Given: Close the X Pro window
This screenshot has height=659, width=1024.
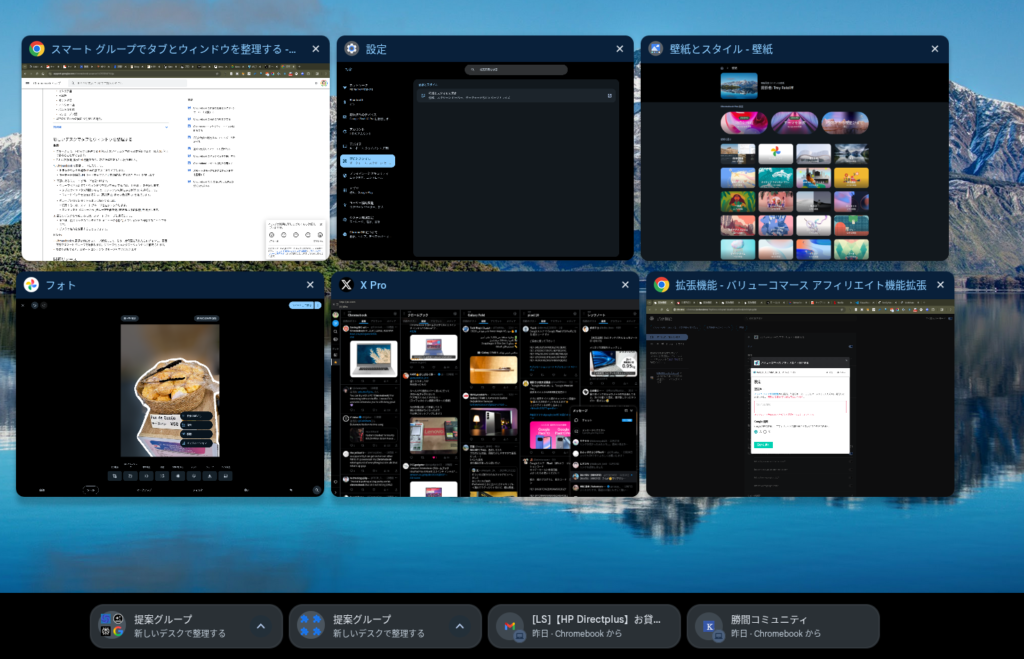Looking at the screenshot, I should [x=623, y=285].
